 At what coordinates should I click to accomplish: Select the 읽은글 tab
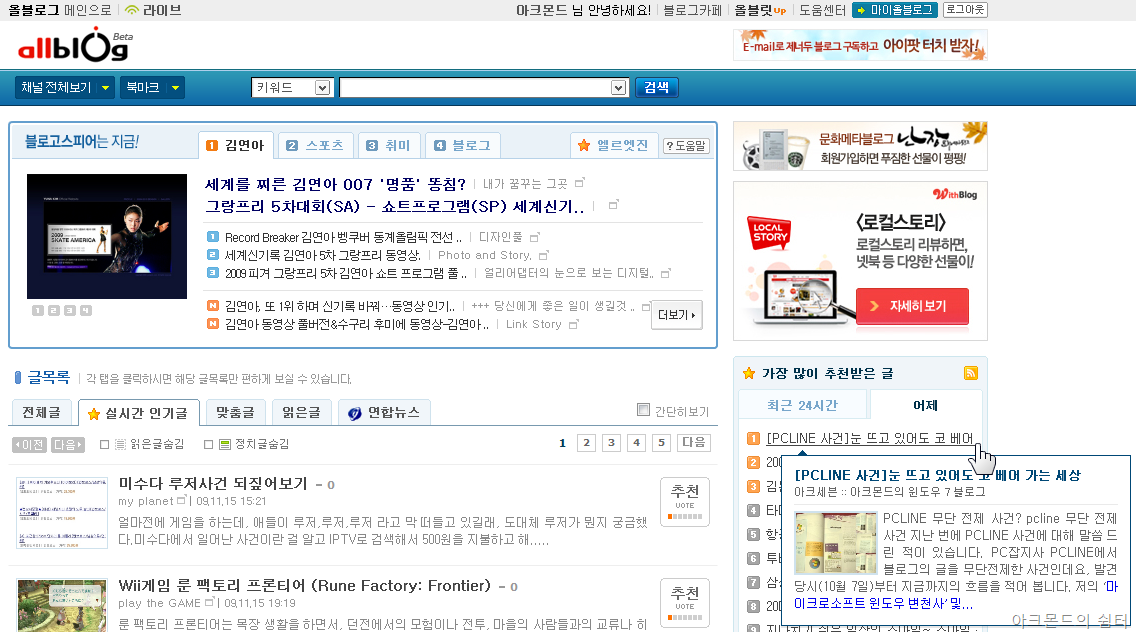301,412
